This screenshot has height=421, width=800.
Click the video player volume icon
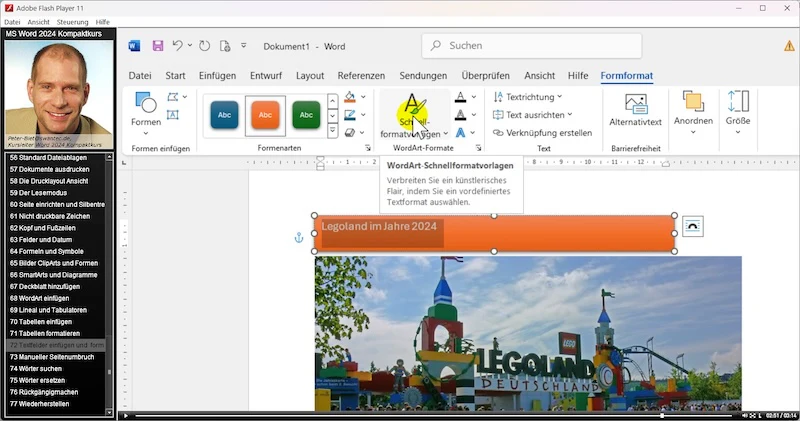click(x=744, y=416)
